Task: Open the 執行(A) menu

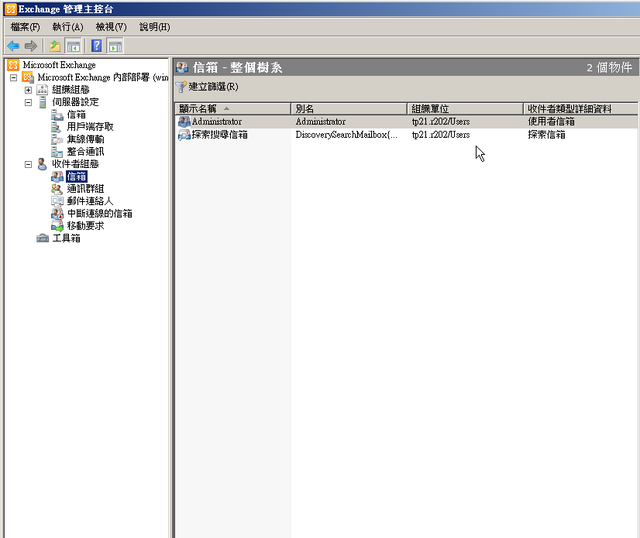Action: 68,27
